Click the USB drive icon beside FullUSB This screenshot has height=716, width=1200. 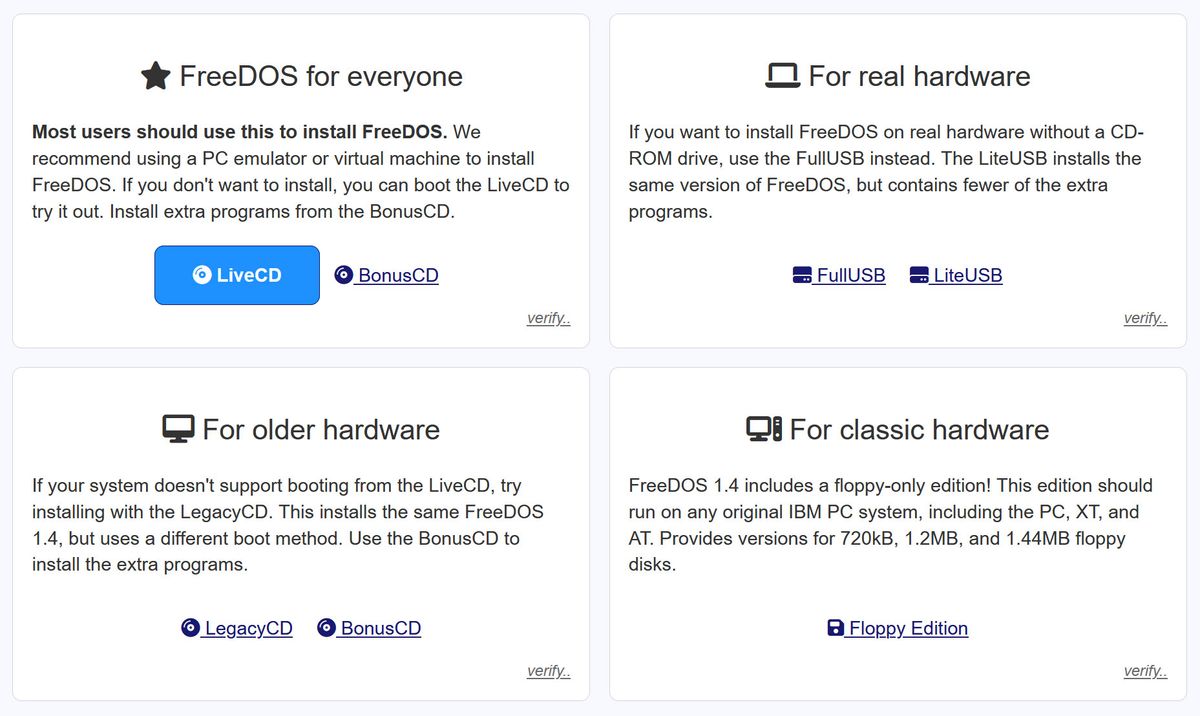[x=801, y=274]
